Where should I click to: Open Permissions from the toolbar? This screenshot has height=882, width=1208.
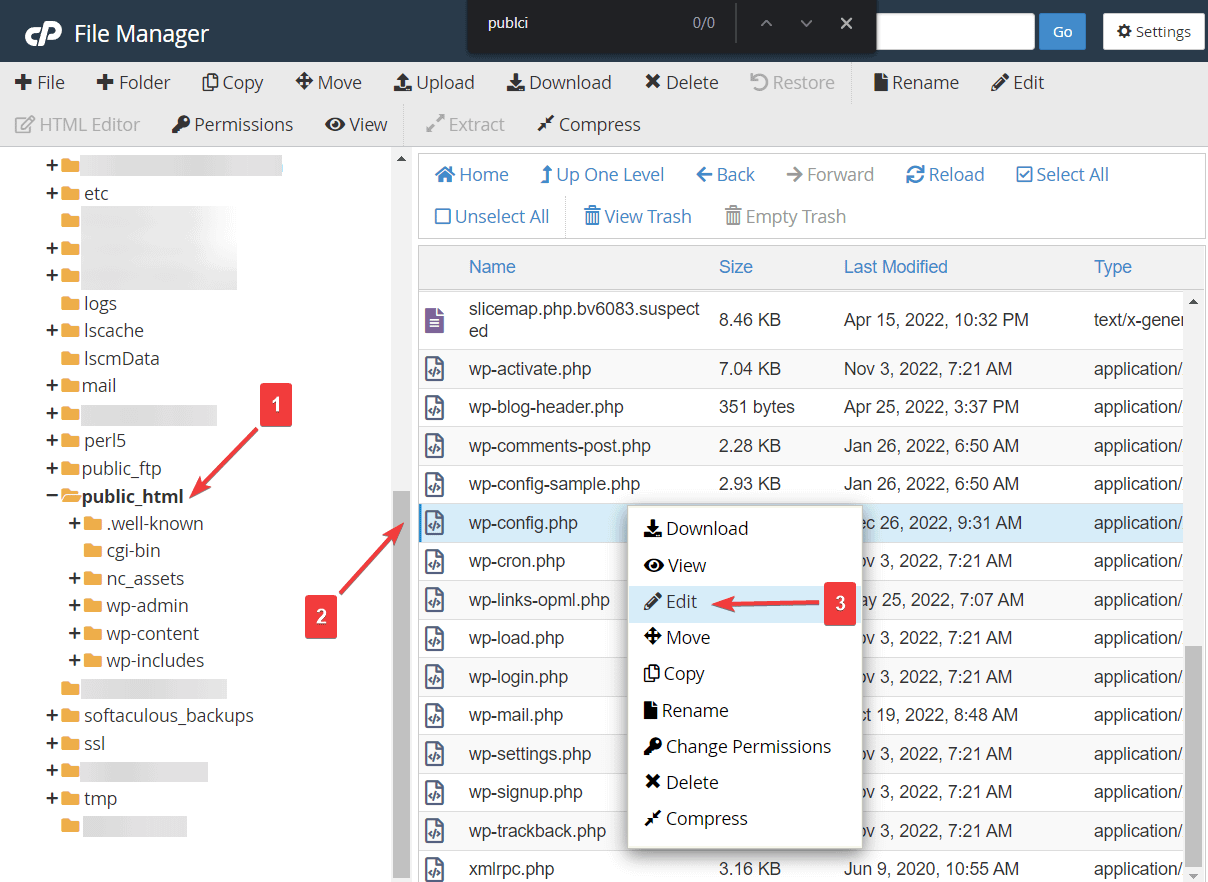[x=232, y=125]
